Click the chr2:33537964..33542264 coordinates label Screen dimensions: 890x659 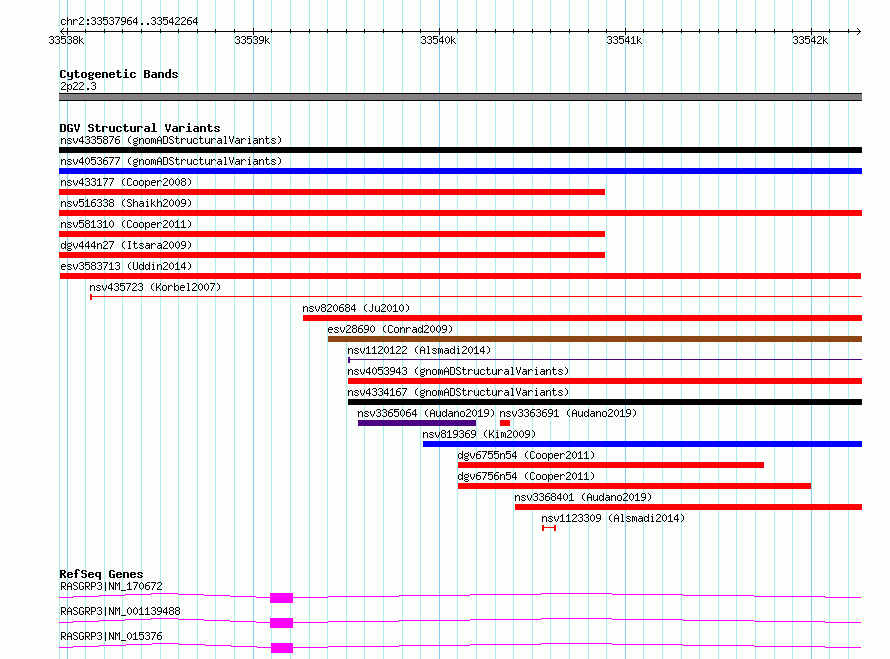pos(129,21)
